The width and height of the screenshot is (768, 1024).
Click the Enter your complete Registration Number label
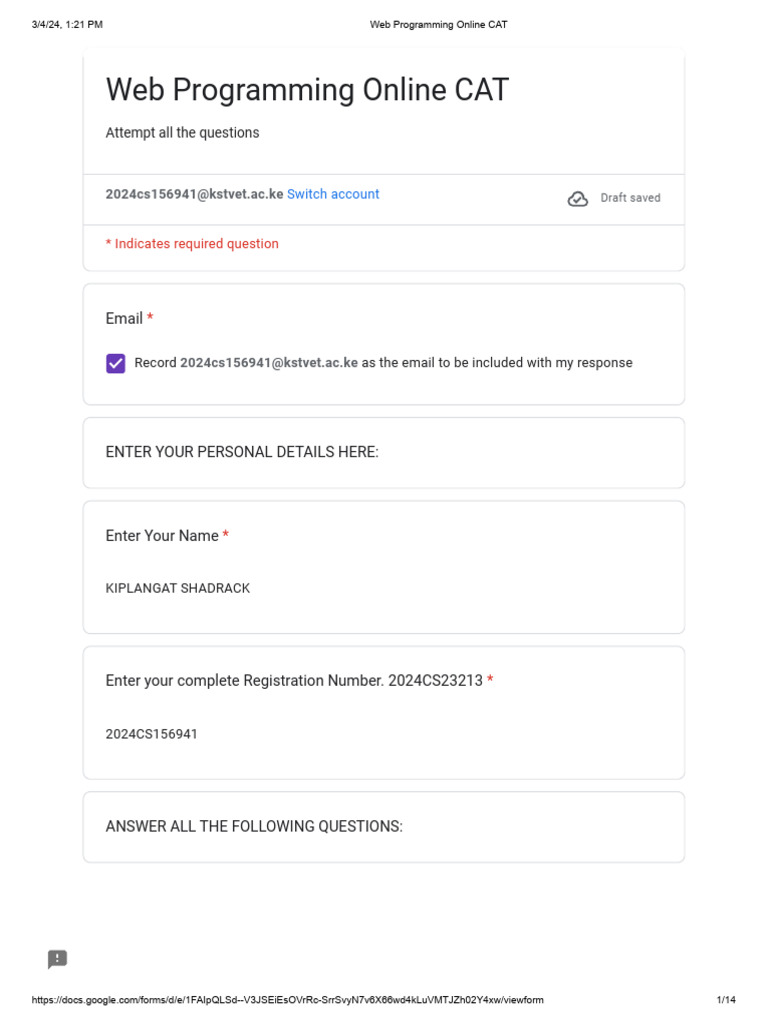294,681
